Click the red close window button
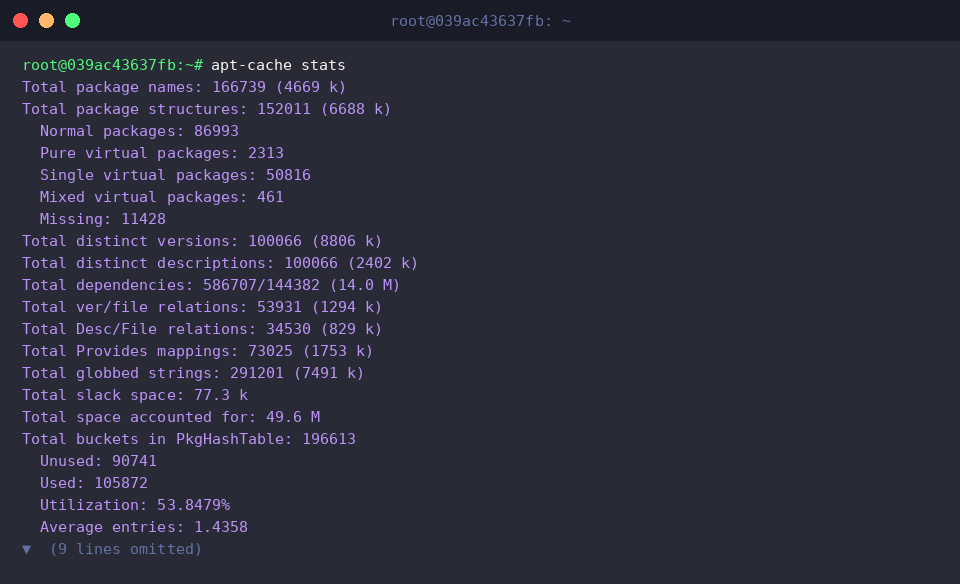 pyautogui.click(x=20, y=21)
